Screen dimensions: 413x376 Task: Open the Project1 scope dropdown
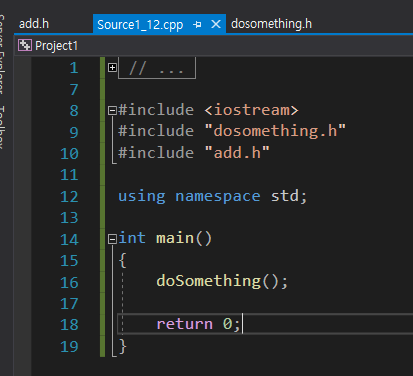pos(213,45)
